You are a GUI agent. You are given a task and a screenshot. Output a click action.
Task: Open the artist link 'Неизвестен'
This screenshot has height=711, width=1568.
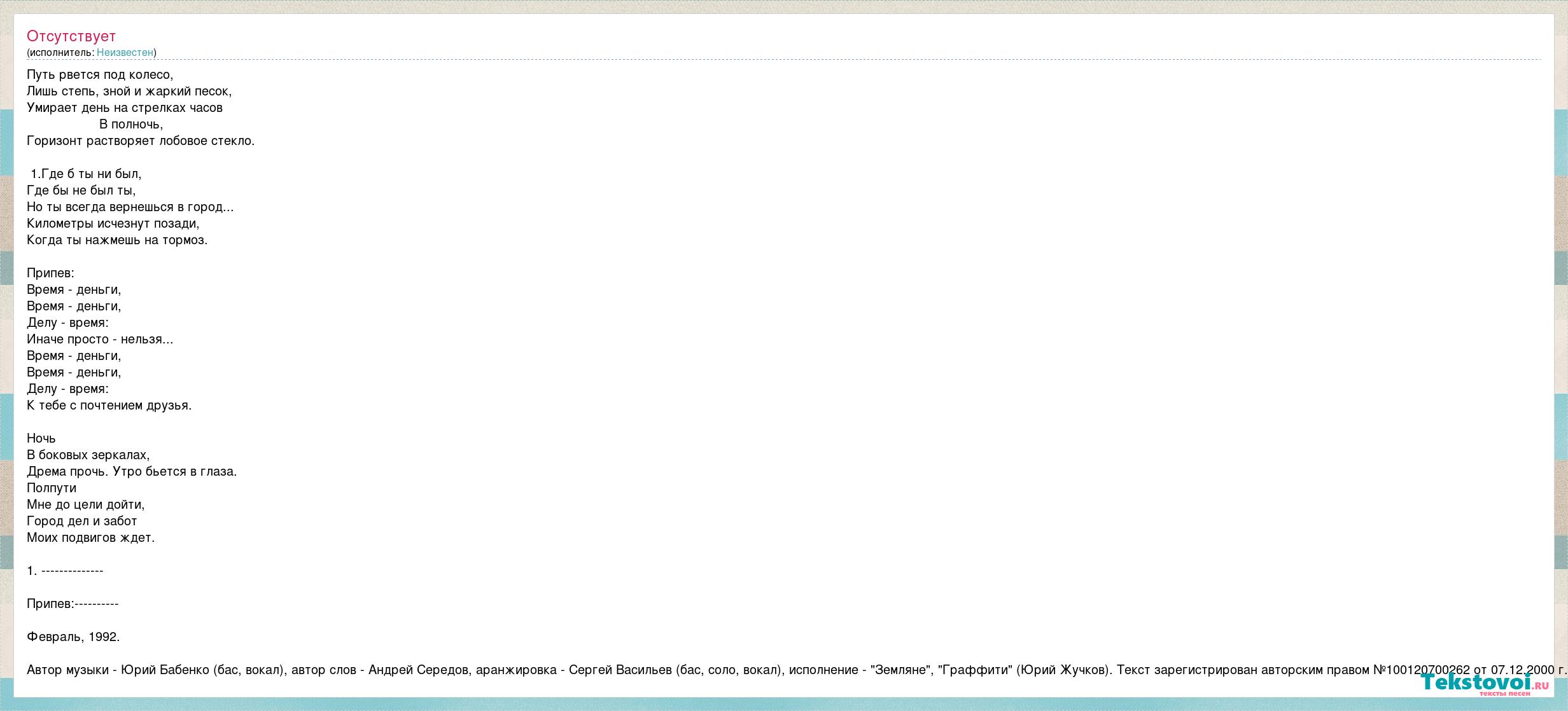tap(125, 52)
